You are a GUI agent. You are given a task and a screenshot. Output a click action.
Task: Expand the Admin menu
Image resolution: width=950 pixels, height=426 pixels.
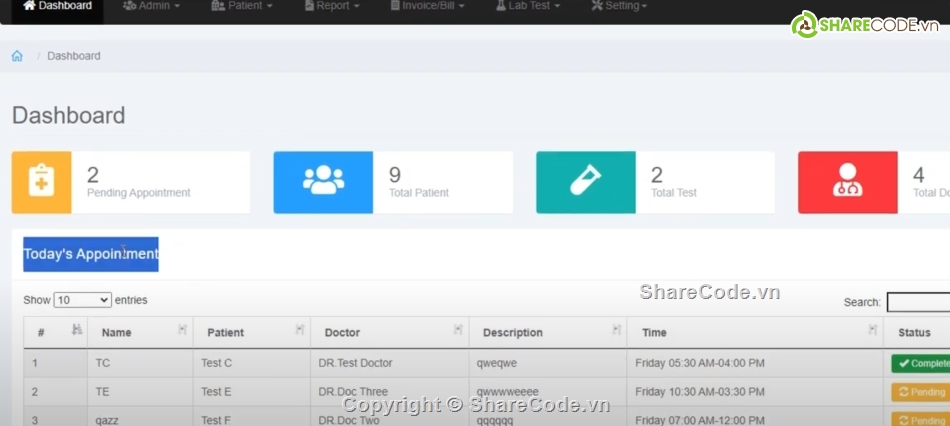(151, 6)
